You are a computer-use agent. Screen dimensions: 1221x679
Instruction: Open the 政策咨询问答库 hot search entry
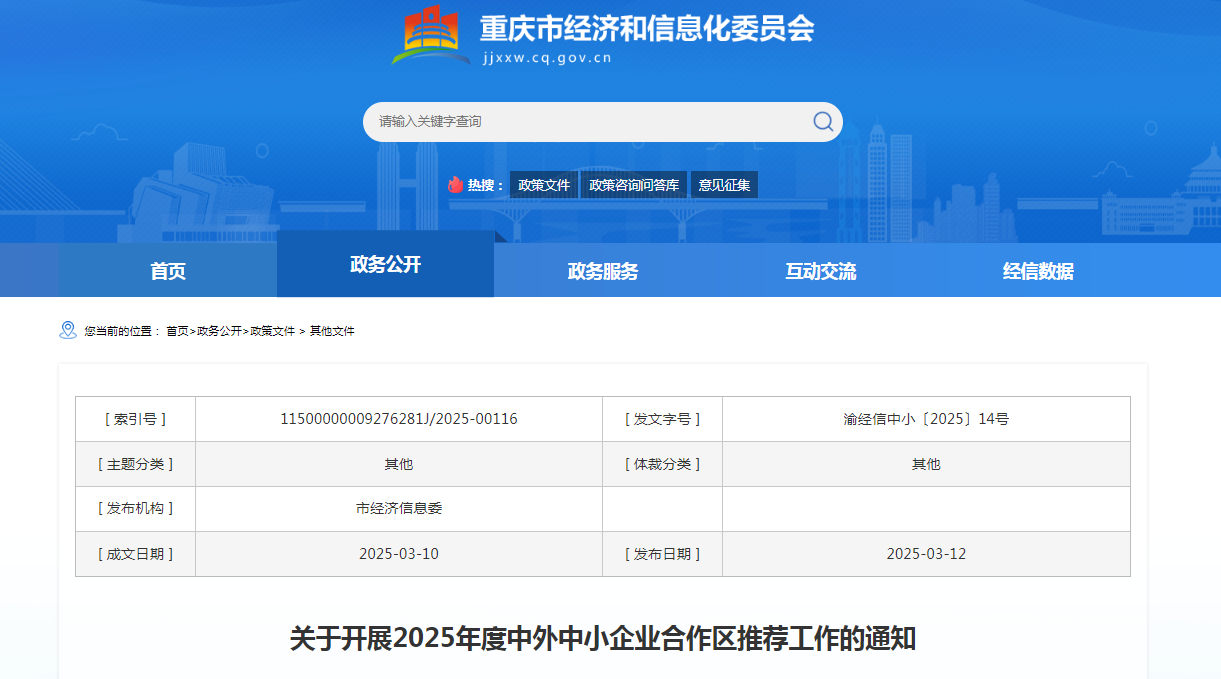point(631,184)
